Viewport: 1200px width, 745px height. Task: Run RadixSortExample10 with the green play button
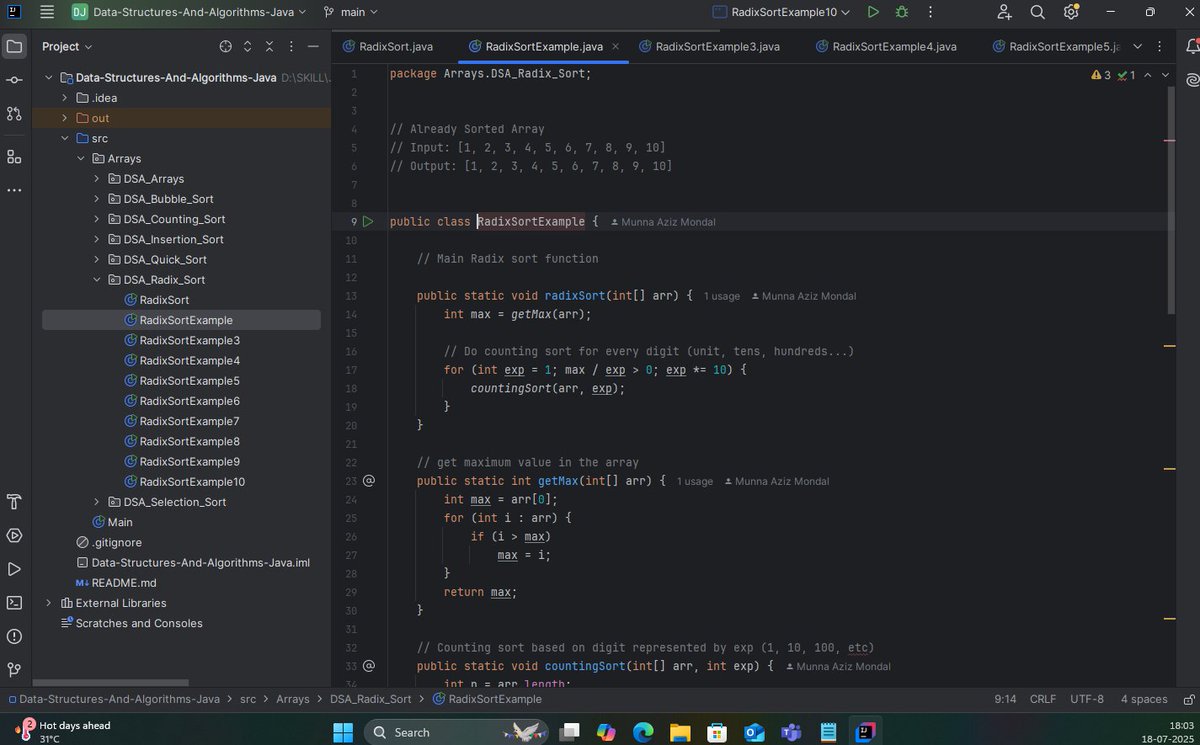click(x=873, y=12)
